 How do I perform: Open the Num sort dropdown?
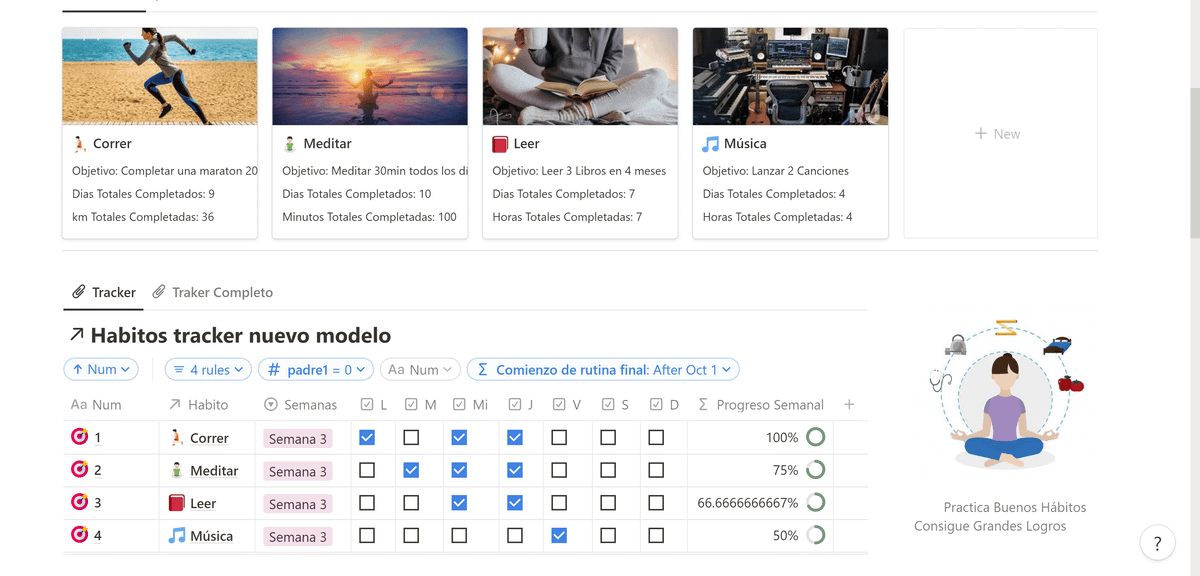tap(101, 370)
